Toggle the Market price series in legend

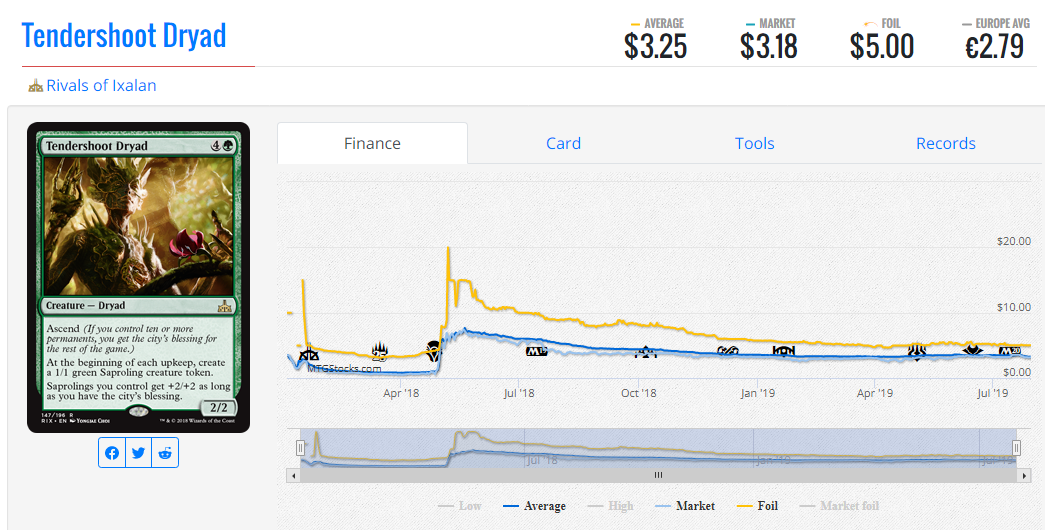click(685, 506)
